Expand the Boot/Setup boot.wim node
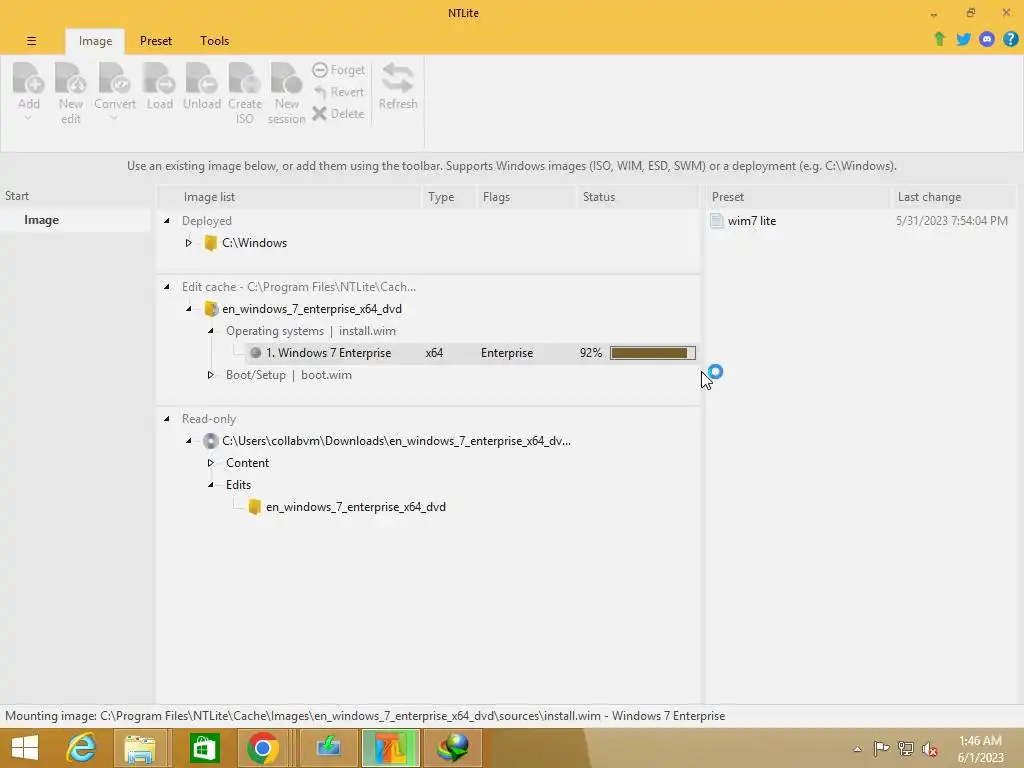Viewport: 1024px width, 768px height. point(211,375)
